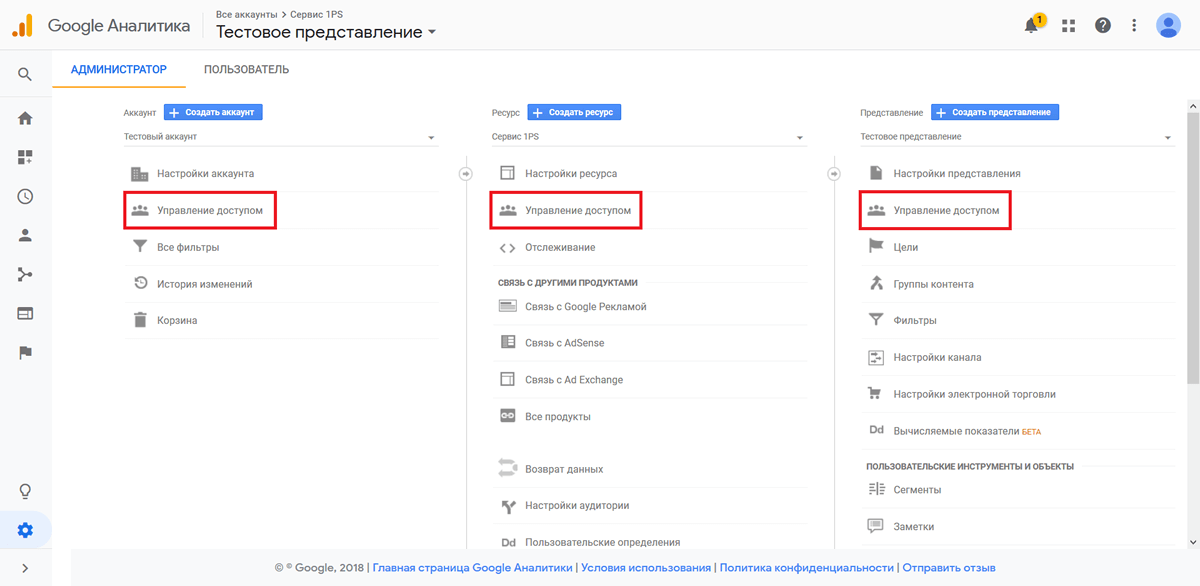Open the Тестовое представление header selector

coord(326,32)
